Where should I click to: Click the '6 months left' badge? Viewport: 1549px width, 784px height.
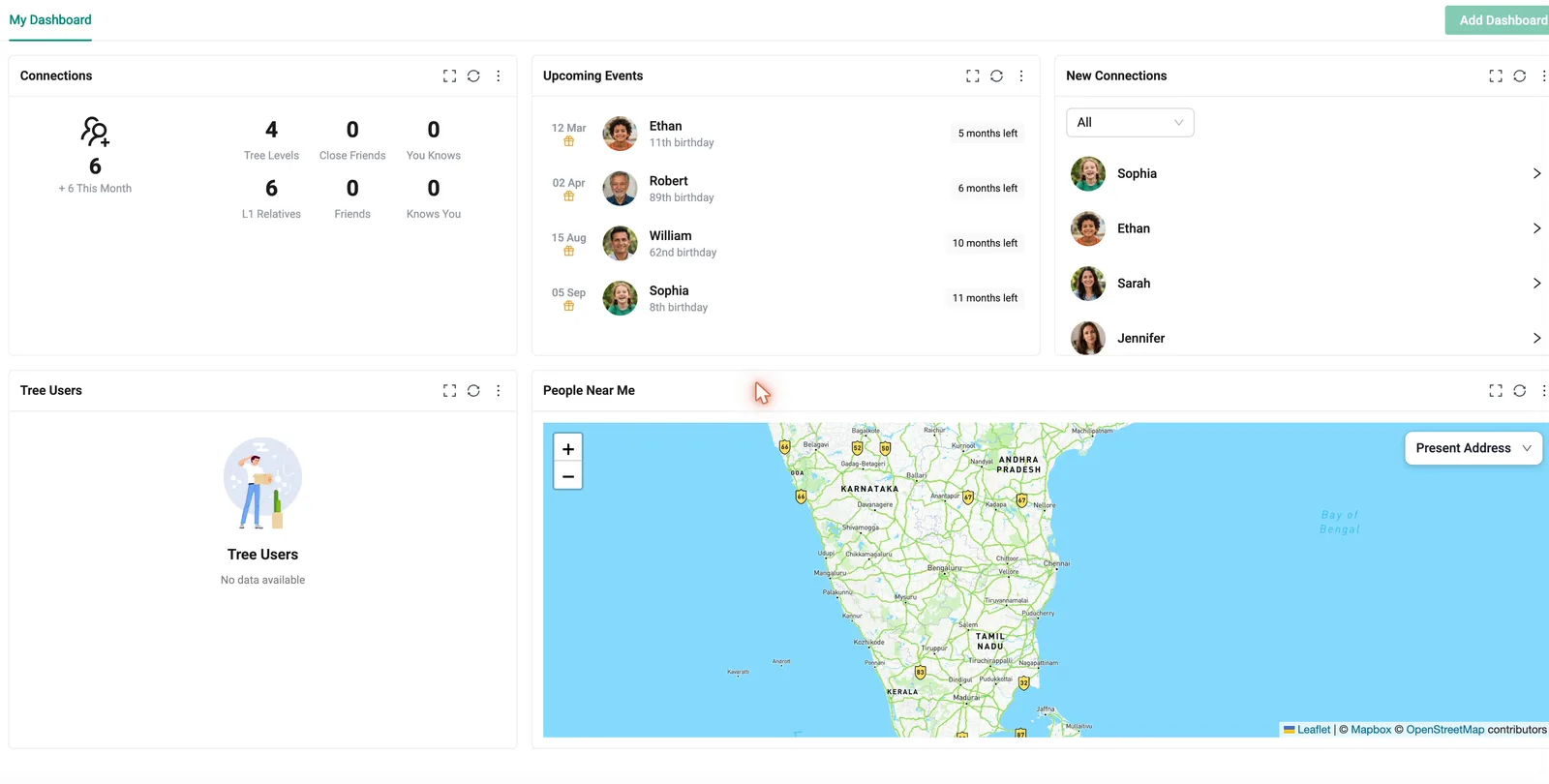[x=987, y=189]
